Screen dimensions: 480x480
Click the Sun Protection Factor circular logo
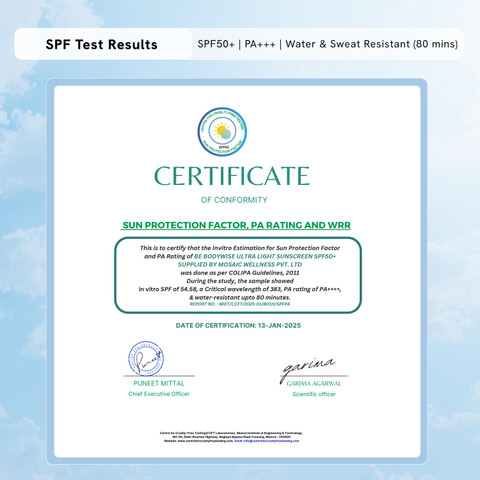(x=222, y=132)
